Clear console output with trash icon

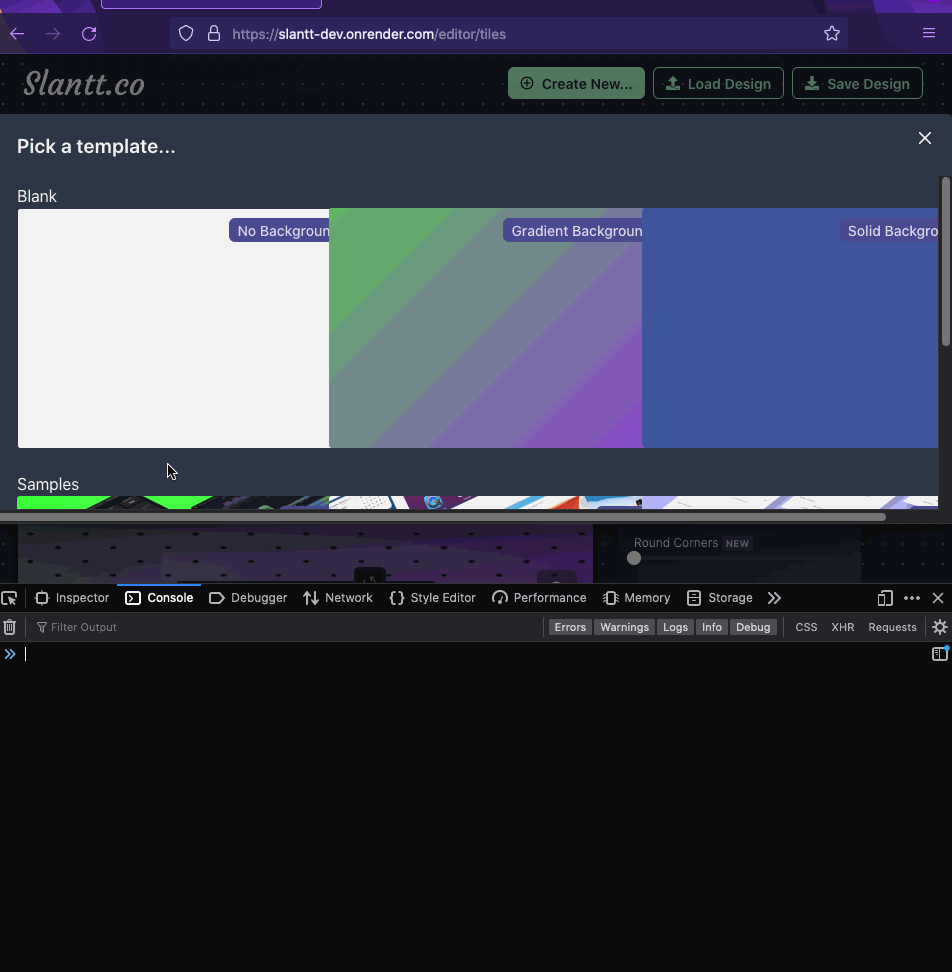pyautogui.click(x=9, y=627)
